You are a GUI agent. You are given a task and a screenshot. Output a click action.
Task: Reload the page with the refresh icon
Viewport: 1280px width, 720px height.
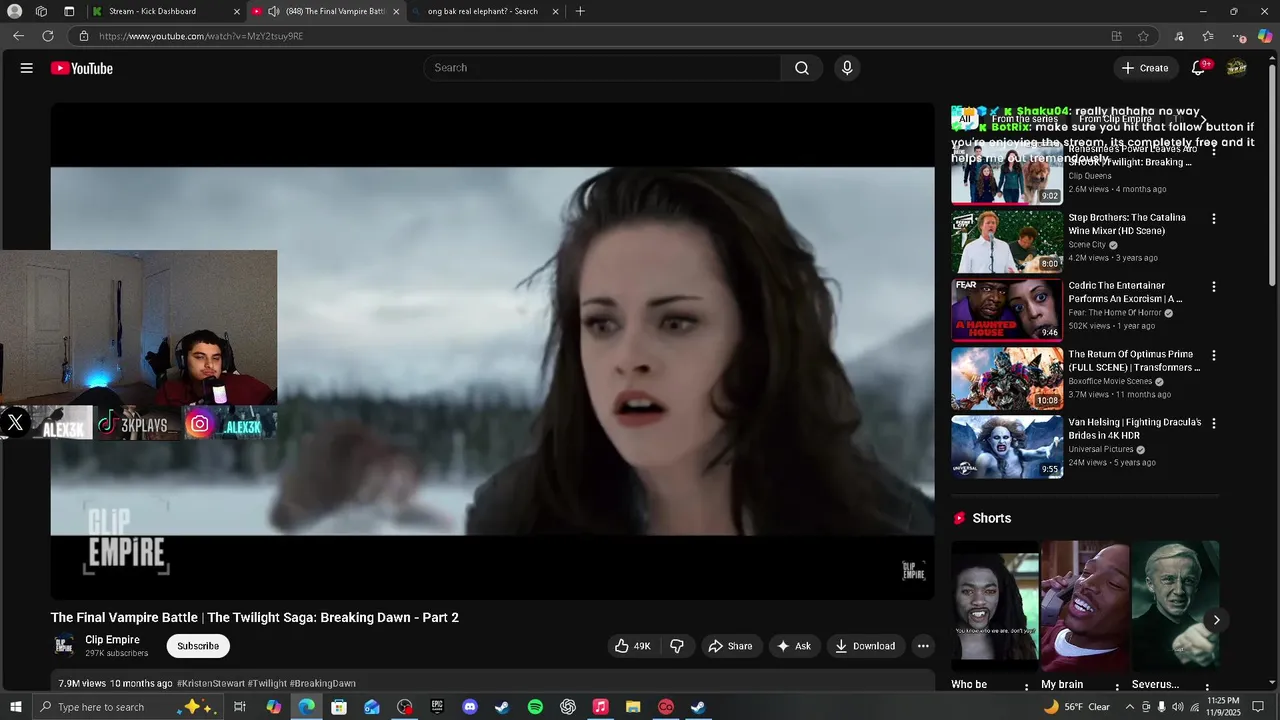pyautogui.click(x=47, y=36)
